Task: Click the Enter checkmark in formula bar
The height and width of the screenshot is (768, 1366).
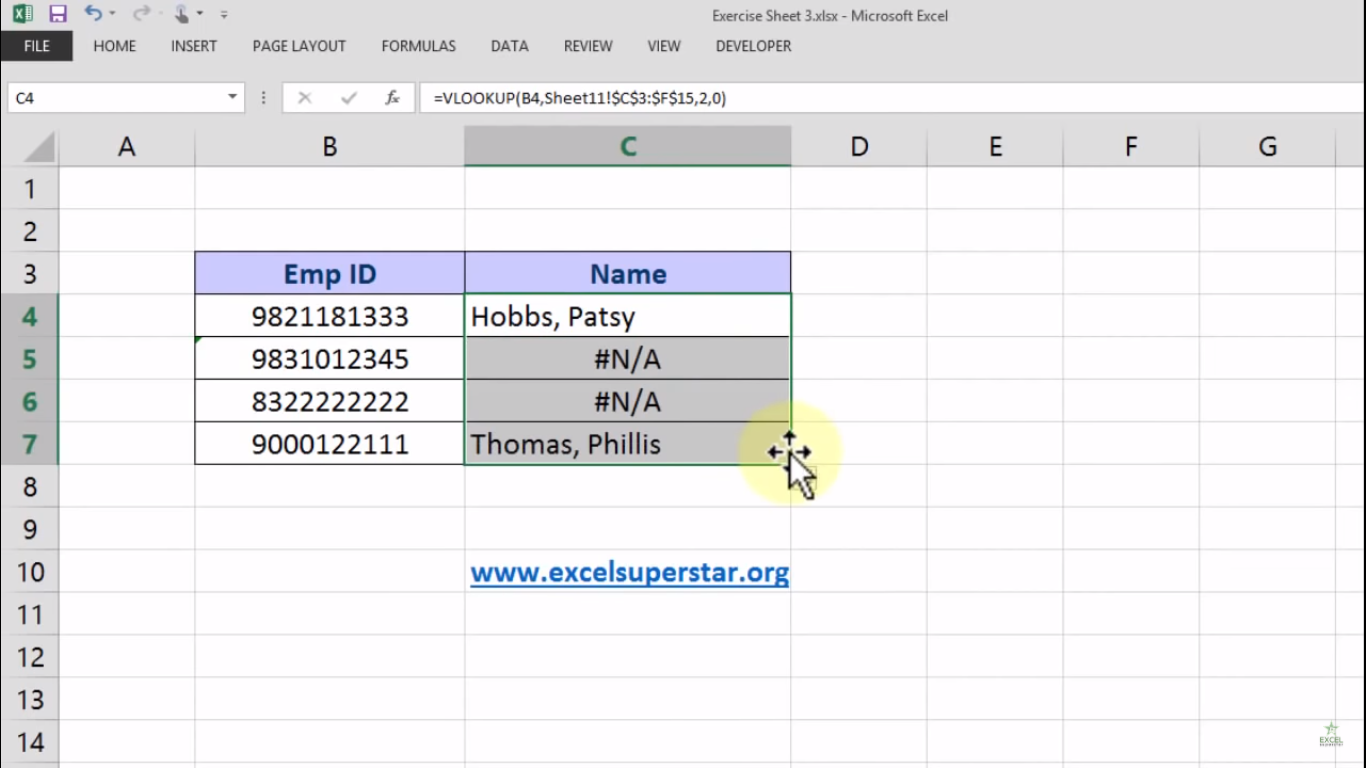Action: (349, 98)
